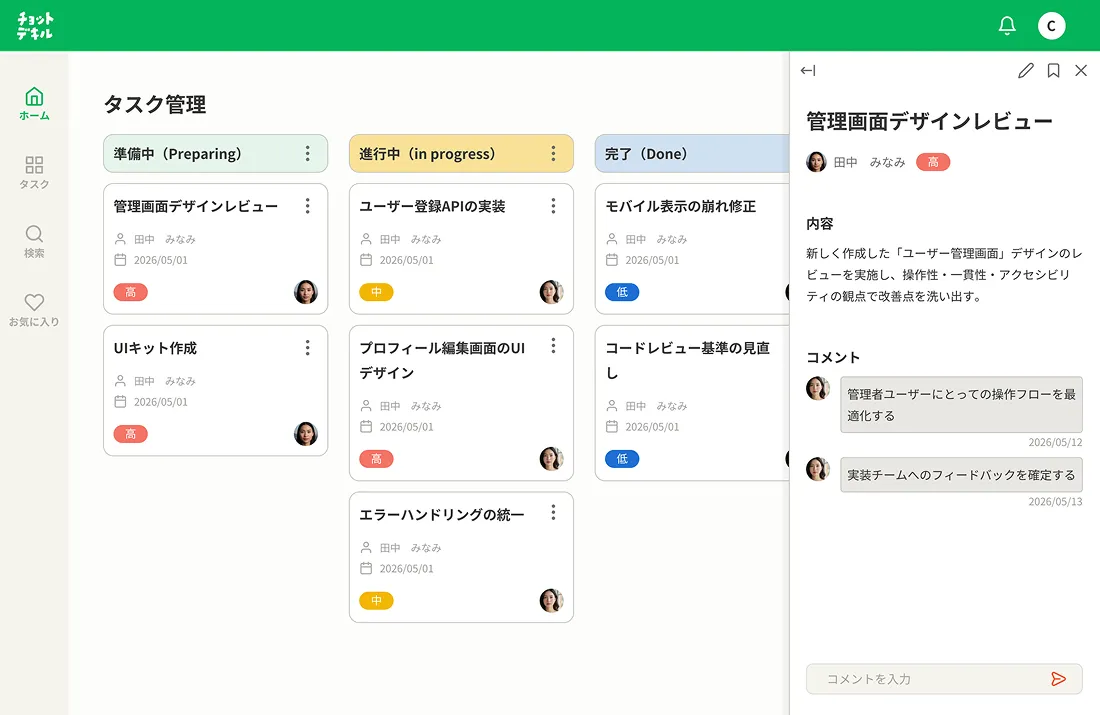1100x715 pixels.
Task: Open more options on ユーザー登録APIの実装 card
Action: [x=553, y=206]
